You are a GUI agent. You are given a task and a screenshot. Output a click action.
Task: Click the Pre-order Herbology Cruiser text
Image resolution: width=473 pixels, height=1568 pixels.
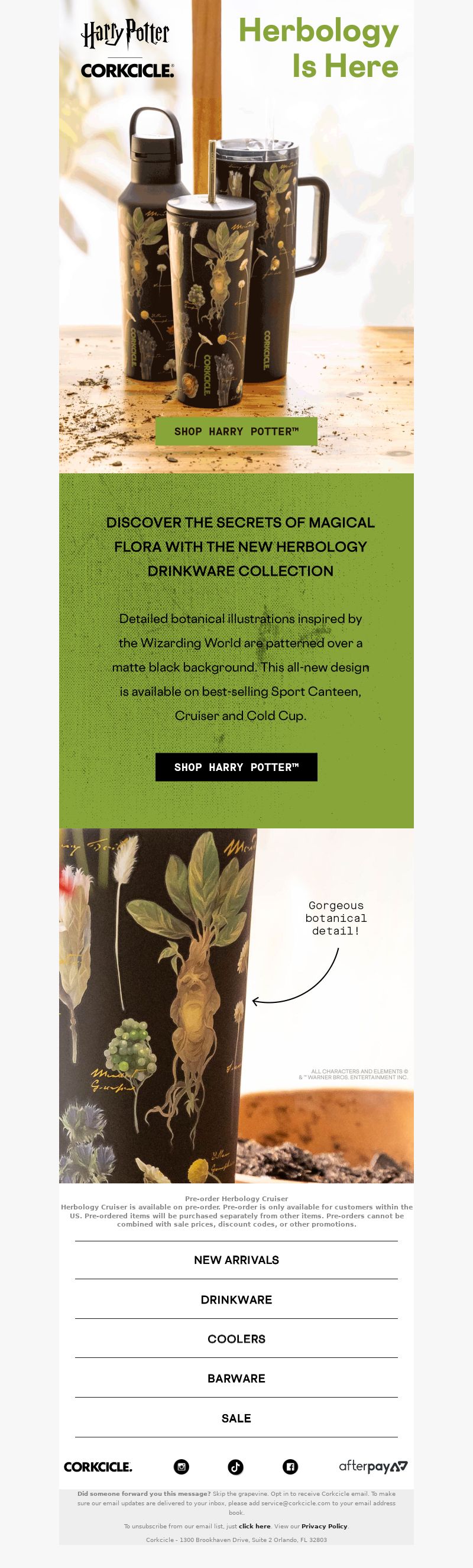tap(237, 1199)
